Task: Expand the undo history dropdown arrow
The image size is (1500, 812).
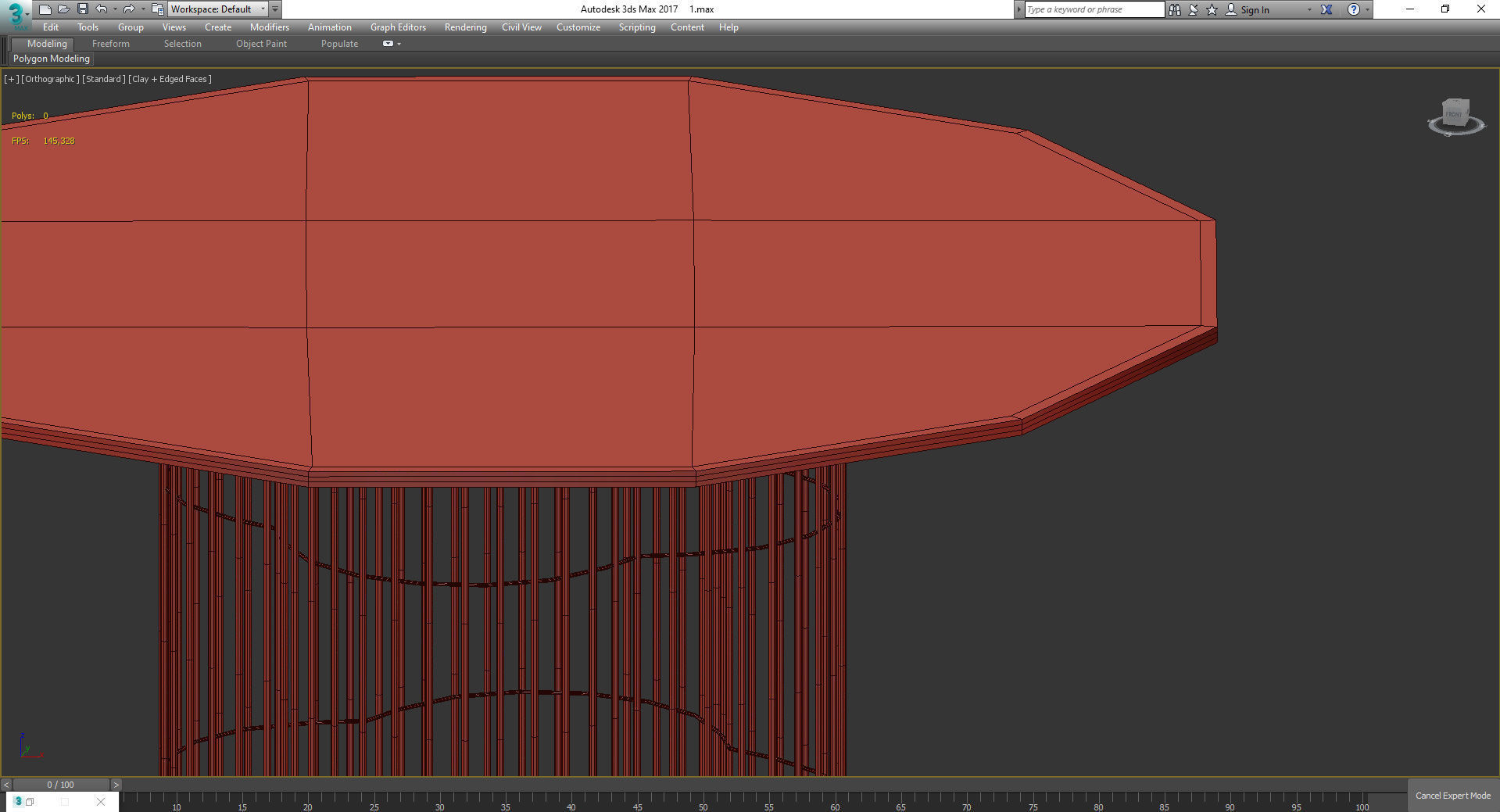Action: pos(115,9)
